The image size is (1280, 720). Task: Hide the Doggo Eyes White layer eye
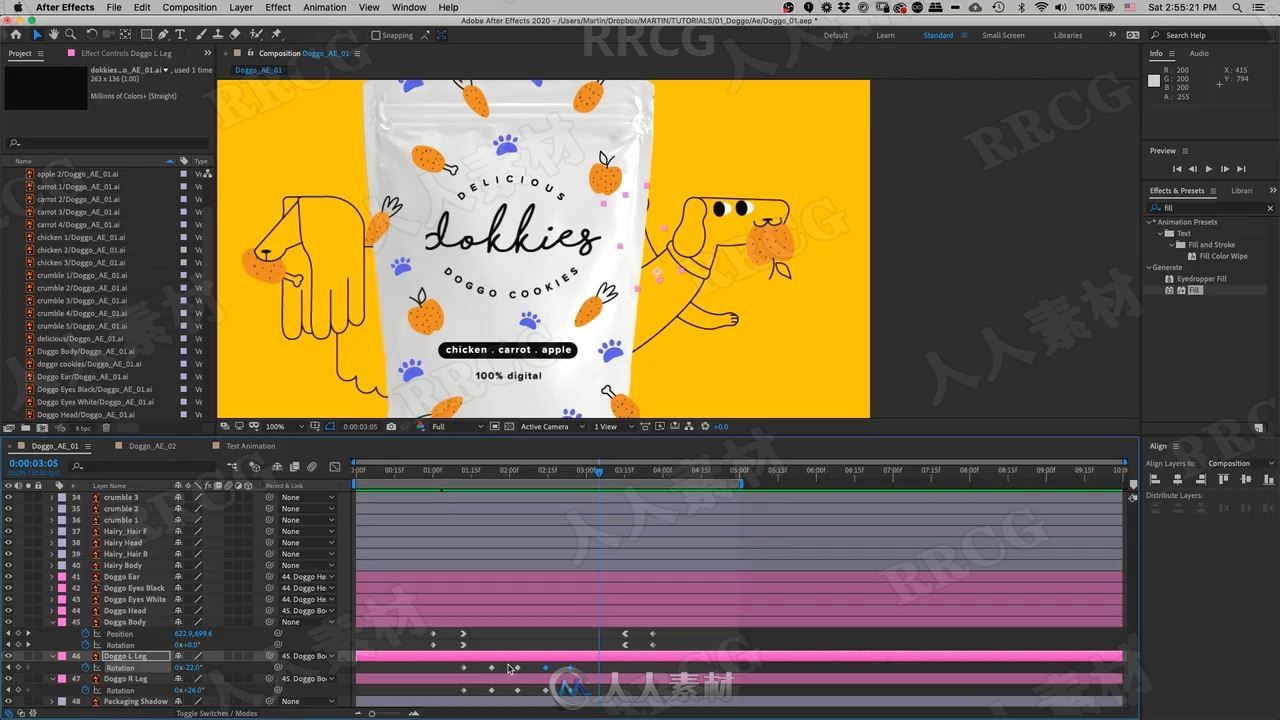[x=9, y=599]
